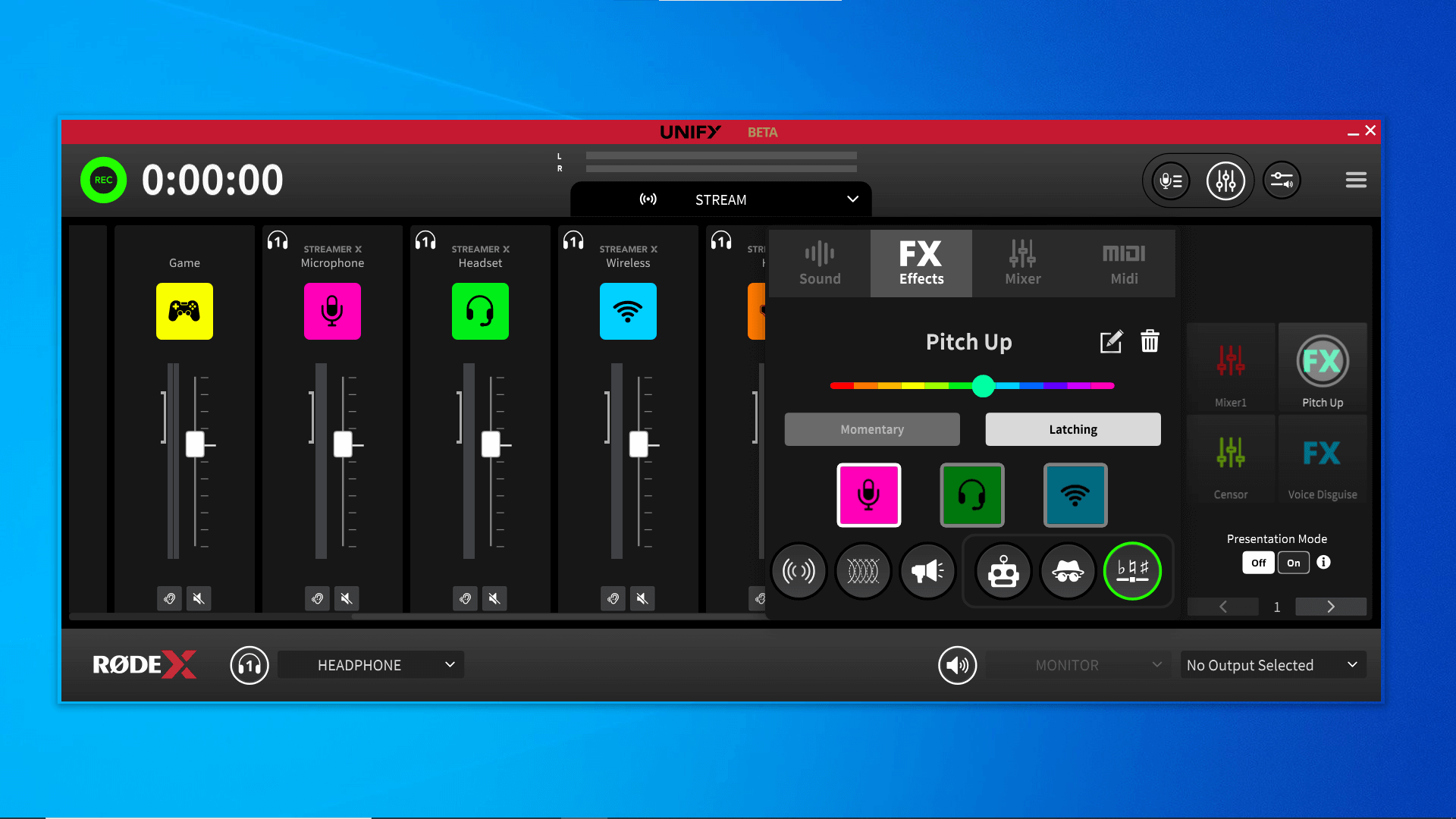Click the Headset channel icon
The height and width of the screenshot is (819, 1456).
[x=480, y=311]
